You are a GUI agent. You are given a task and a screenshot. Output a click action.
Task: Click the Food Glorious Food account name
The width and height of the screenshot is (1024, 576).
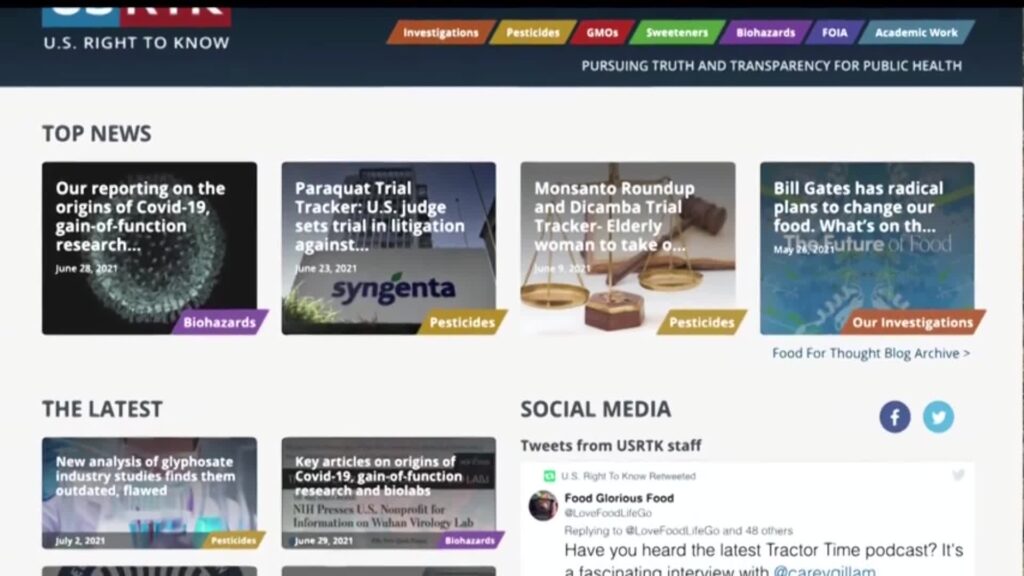coord(619,498)
